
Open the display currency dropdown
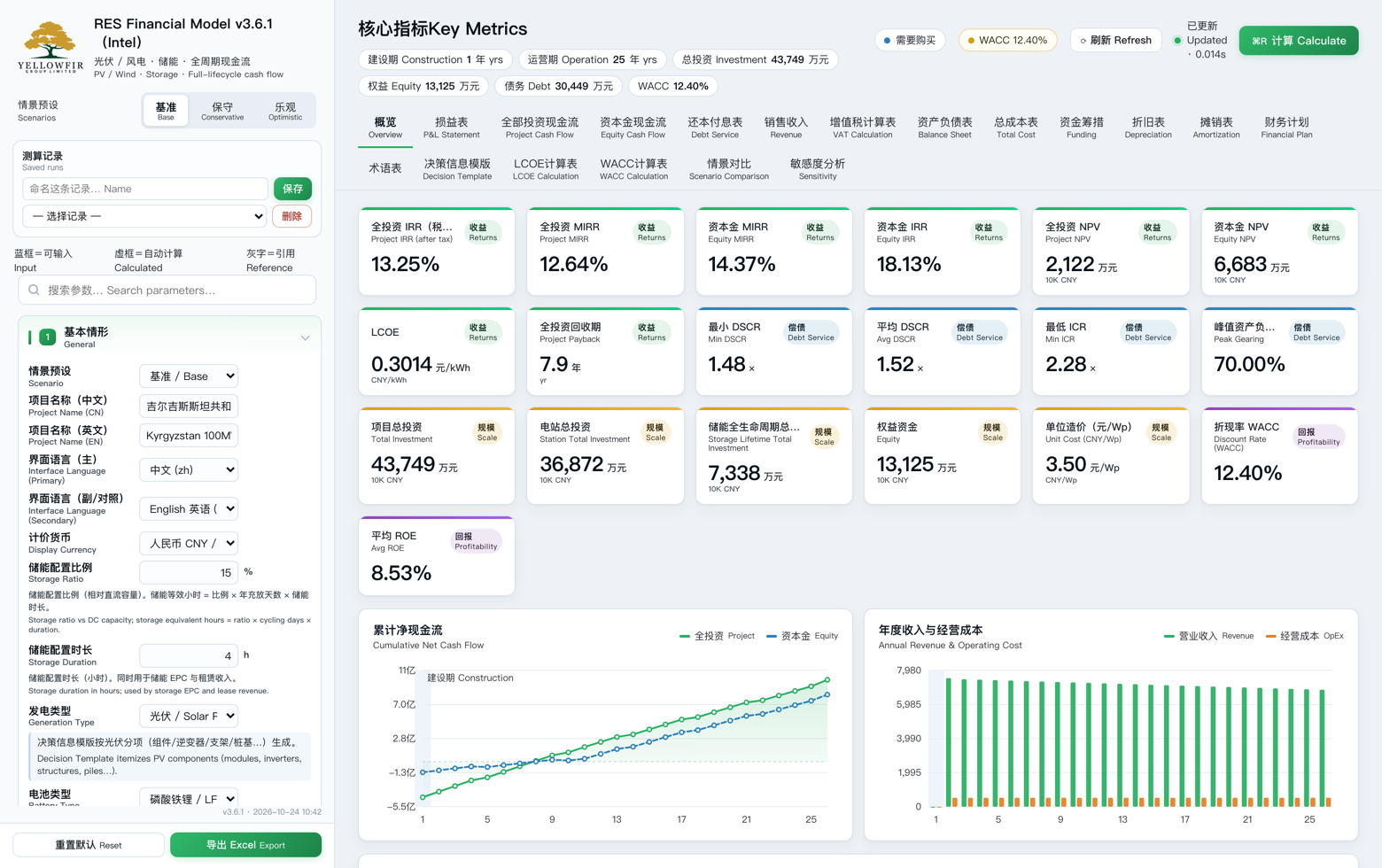pyautogui.click(x=189, y=543)
